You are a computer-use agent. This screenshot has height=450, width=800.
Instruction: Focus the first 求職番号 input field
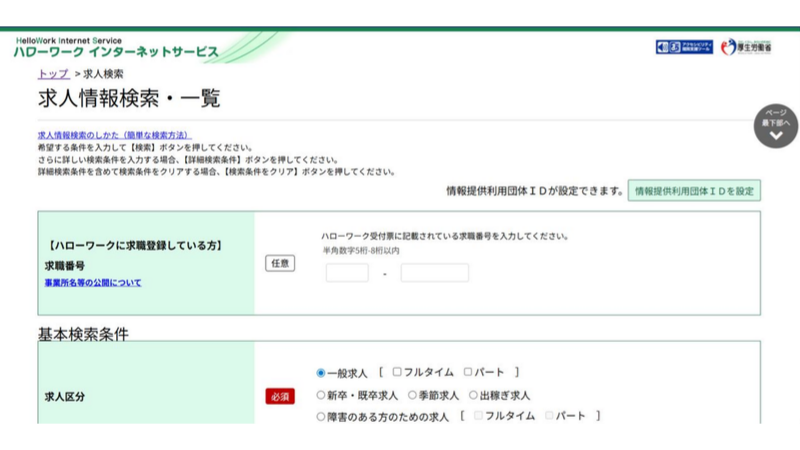(x=347, y=273)
